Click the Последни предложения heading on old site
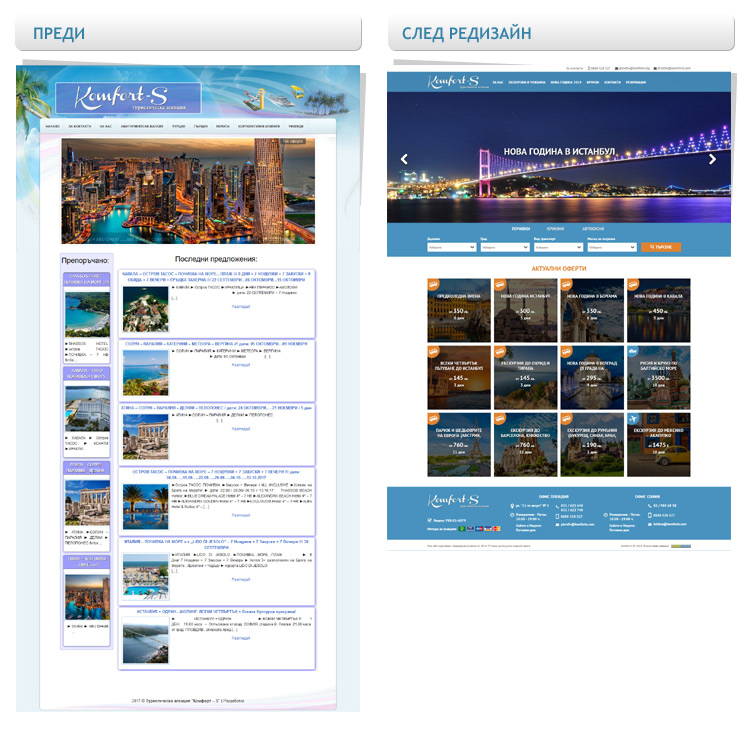This screenshot has height=735, width=752. pos(216,259)
